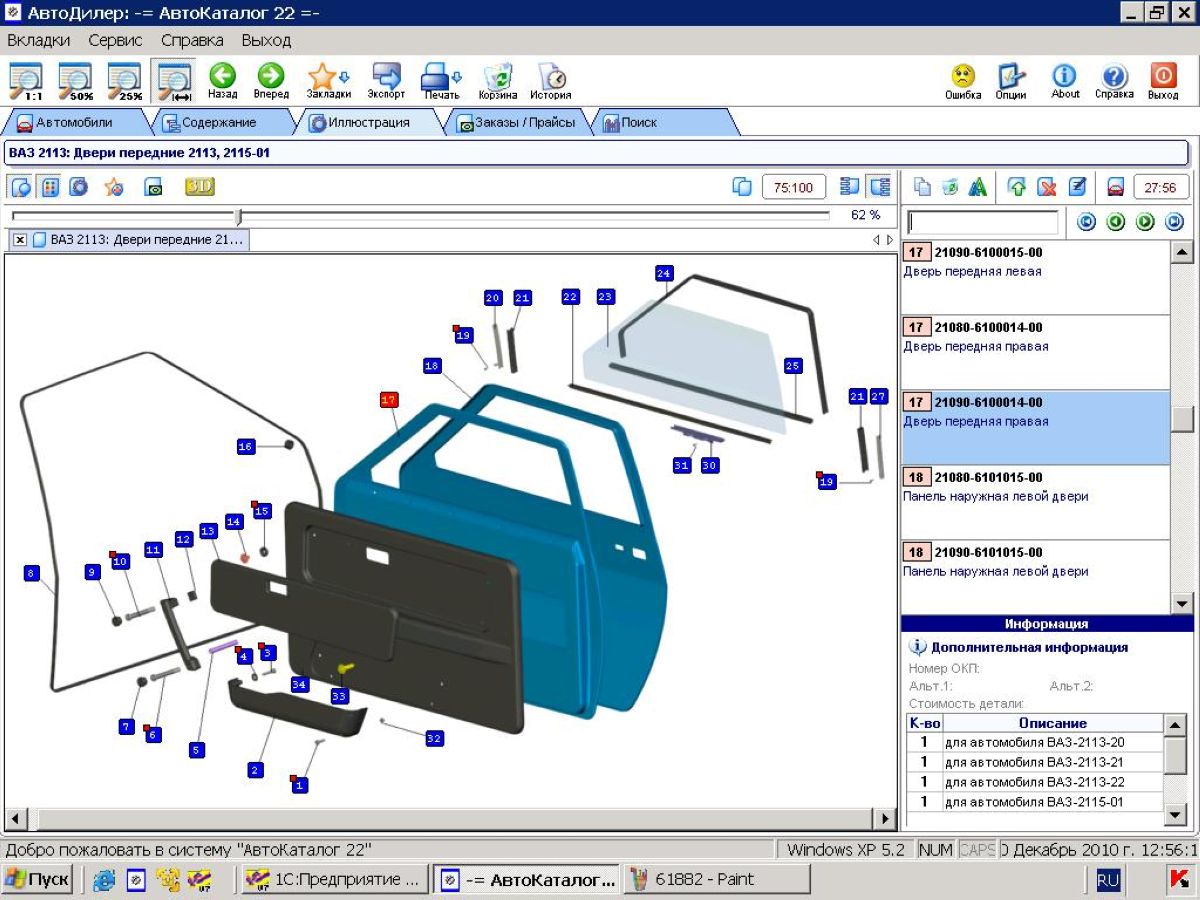
Task: Click red callout 17 on the door
Action: [389, 400]
